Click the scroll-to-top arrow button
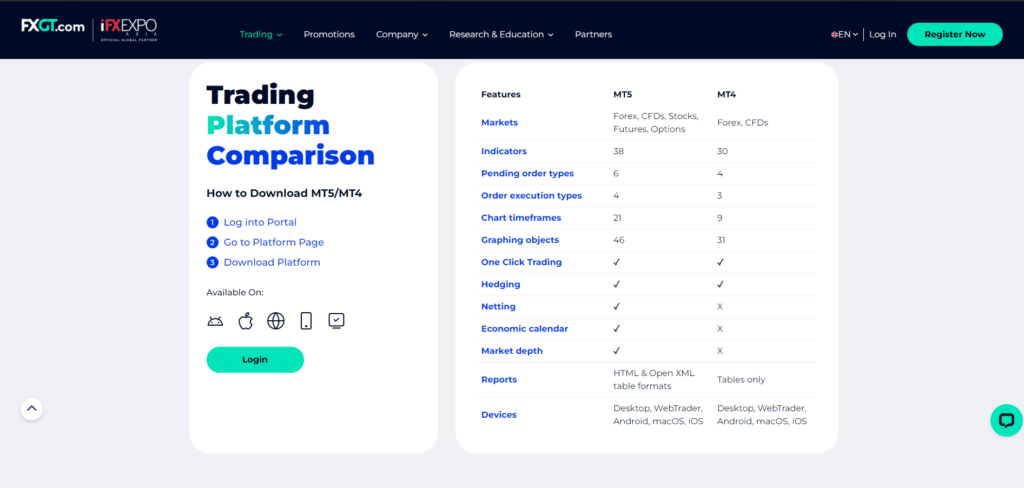The image size is (1024, 488). click(x=32, y=410)
